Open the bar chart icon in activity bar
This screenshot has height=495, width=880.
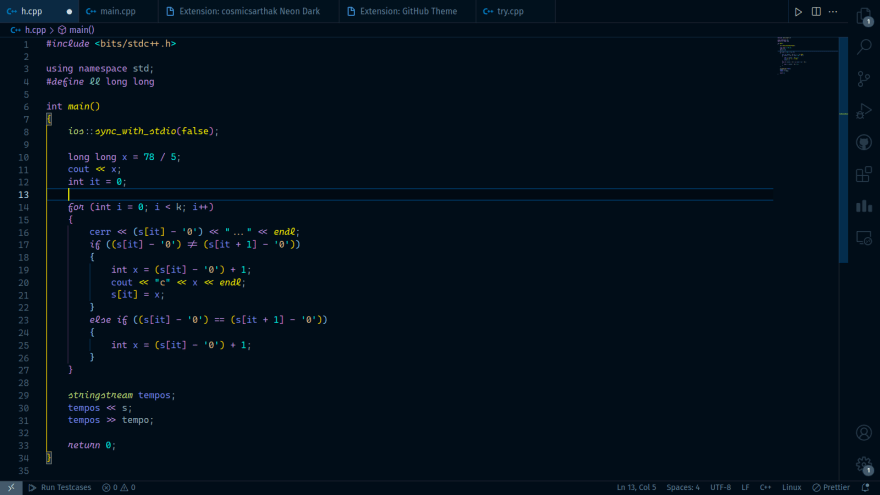[864, 206]
